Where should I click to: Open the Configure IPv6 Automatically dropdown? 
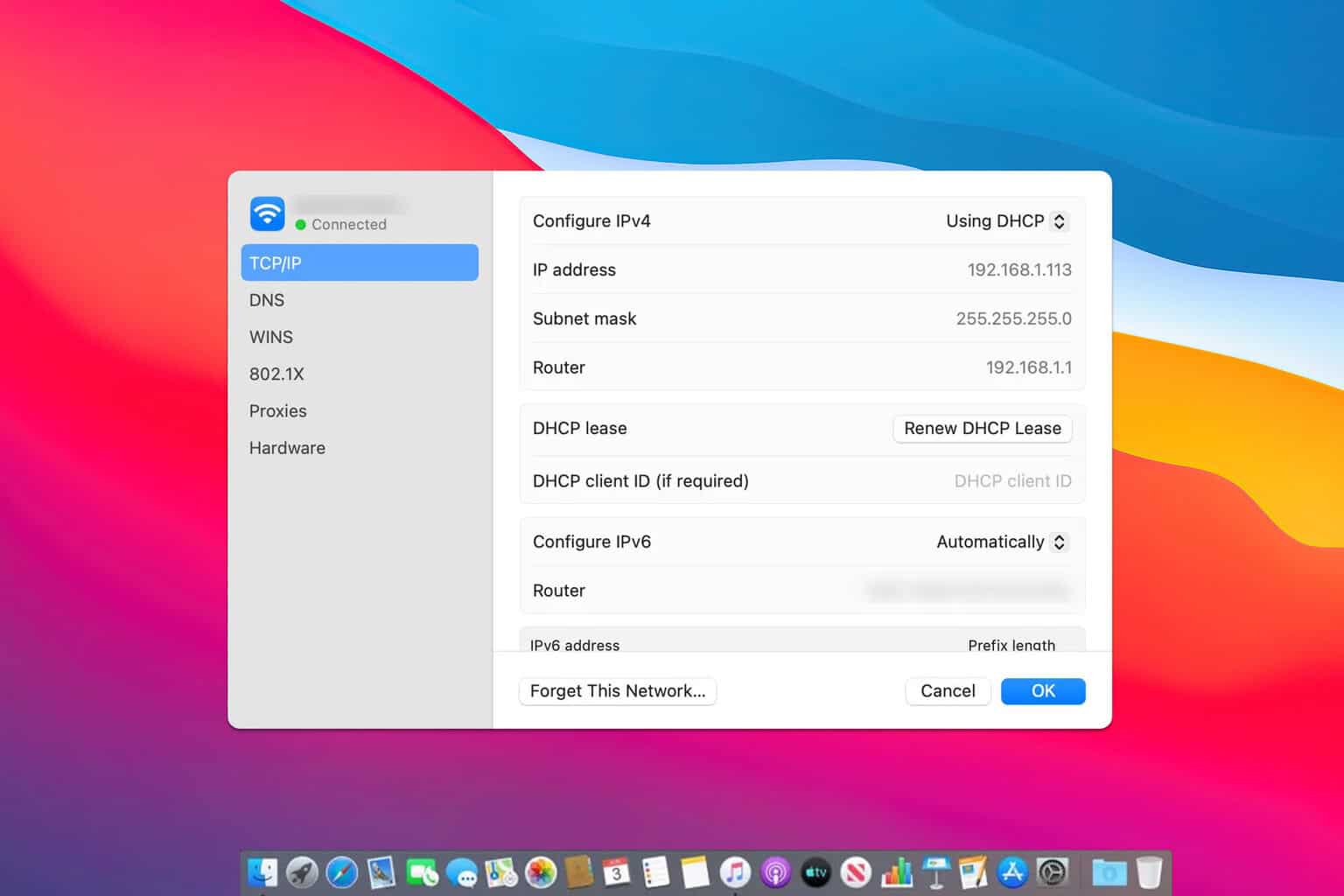[1002, 542]
